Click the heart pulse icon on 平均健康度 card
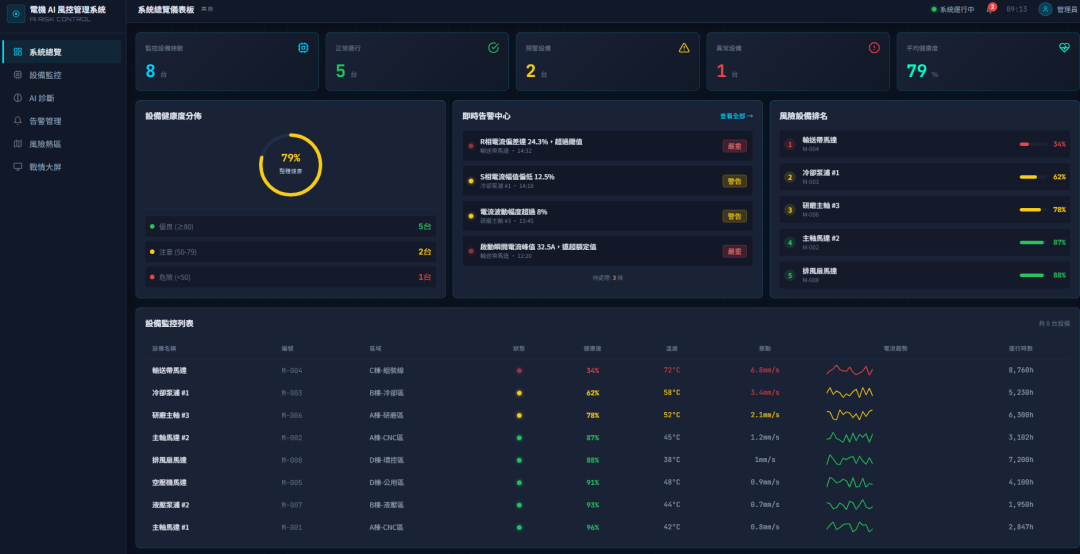The width and height of the screenshot is (1080, 554). tap(1064, 48)
